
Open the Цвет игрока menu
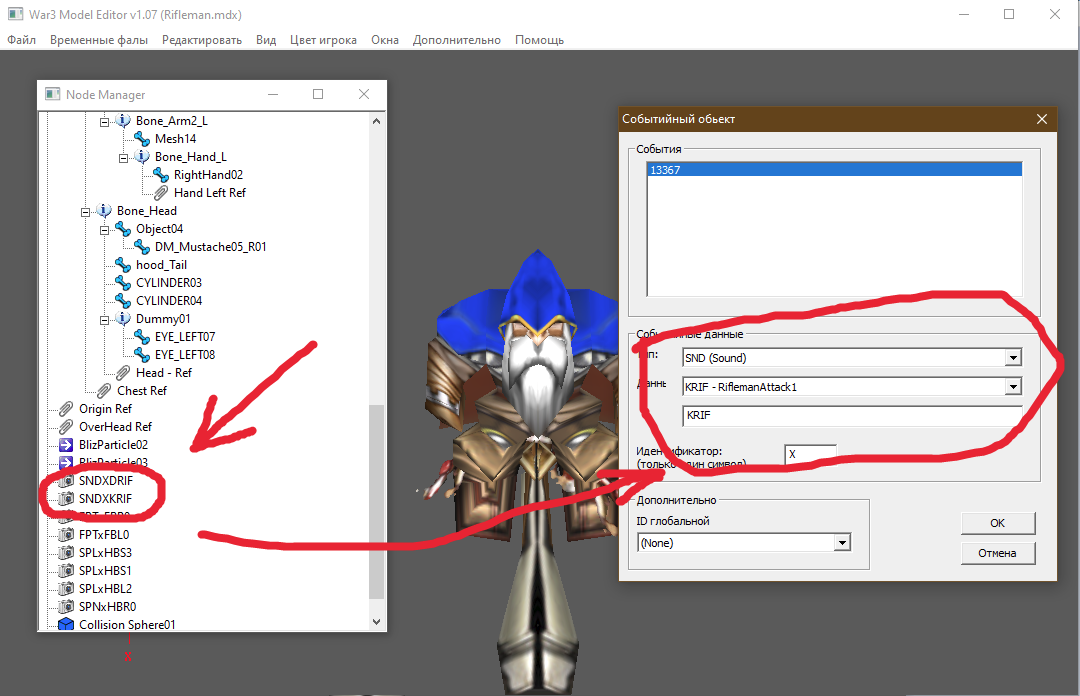[323, 40]
